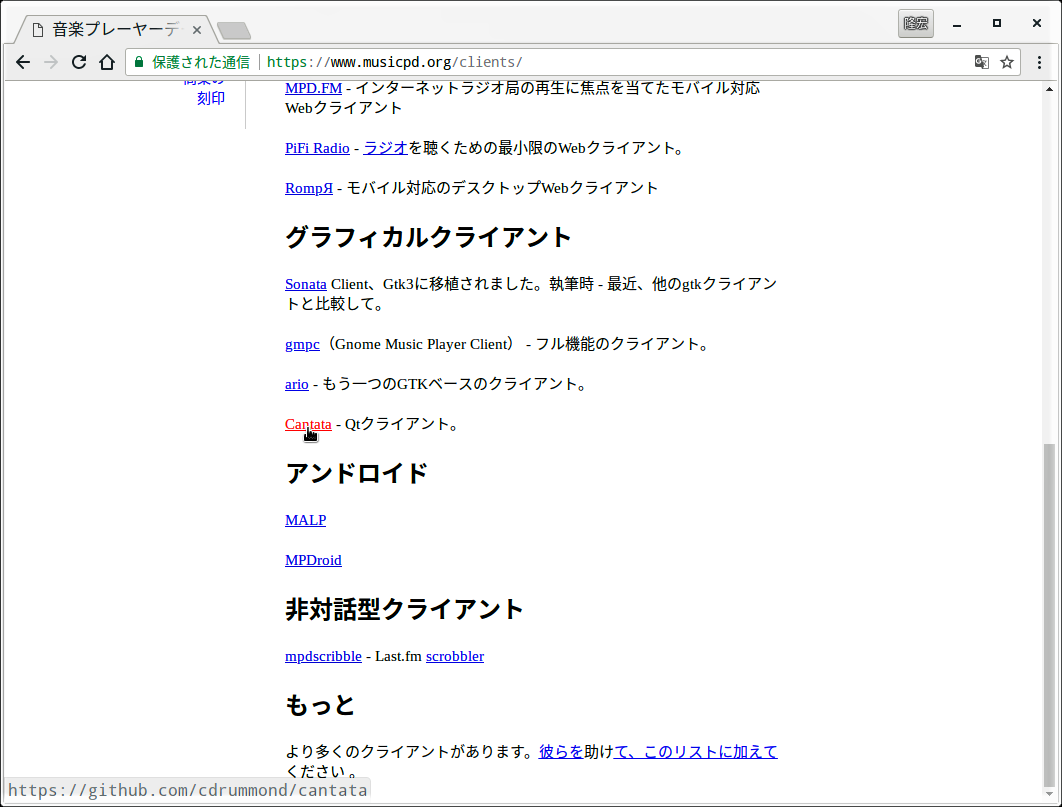
Task: Open the RompЯ link
Action: click(309, 188)
